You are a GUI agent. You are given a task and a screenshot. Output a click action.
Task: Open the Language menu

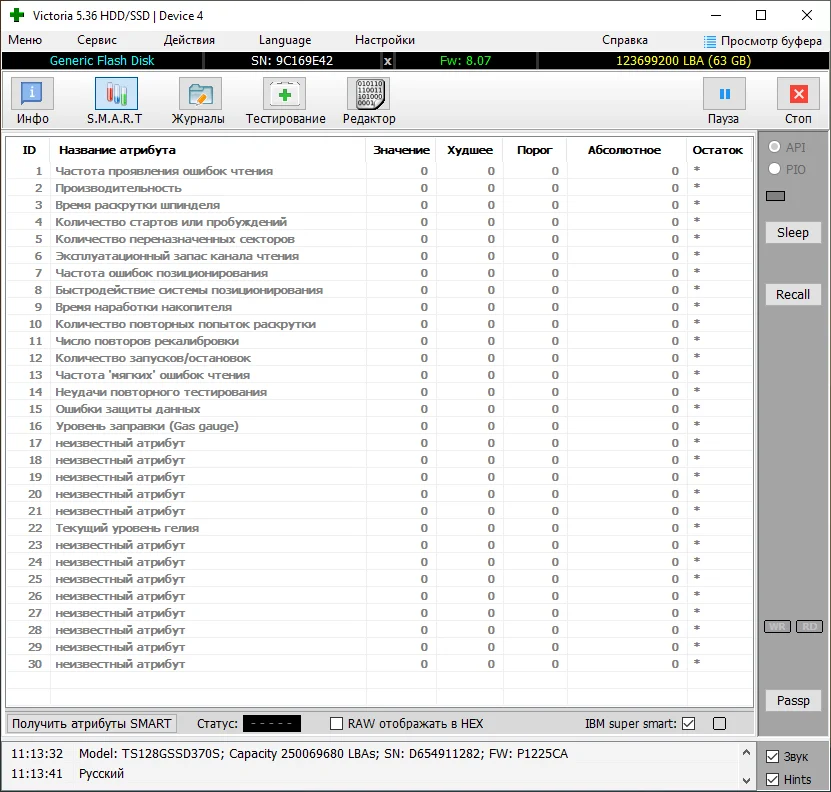coord(285,40)
